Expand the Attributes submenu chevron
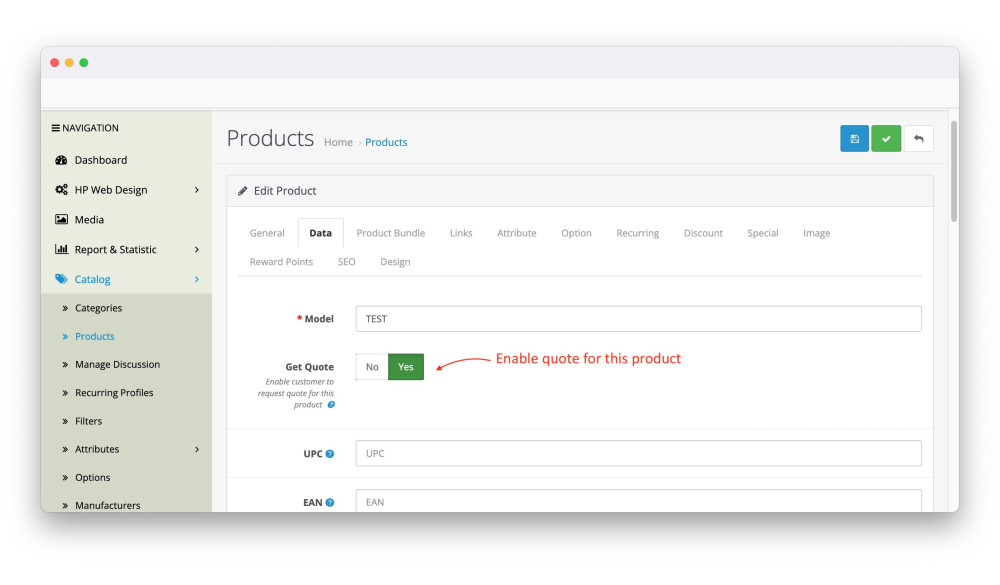Viewport: 1000px width, 585px height. point(197,450)
